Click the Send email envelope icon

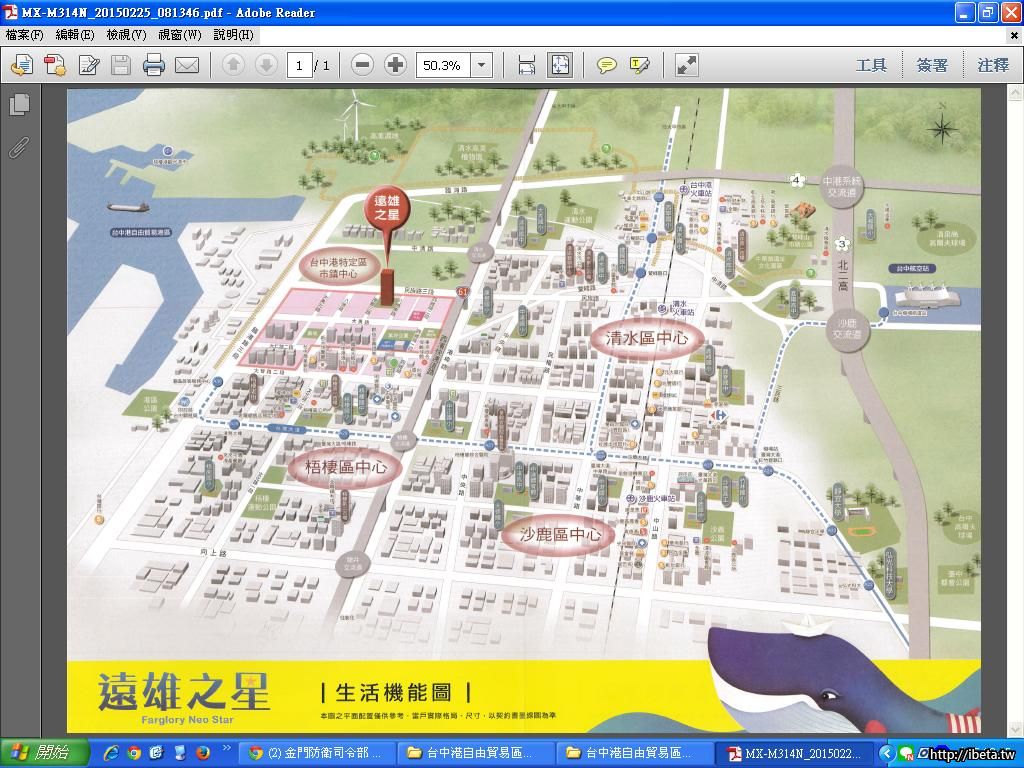click(187, 65)
